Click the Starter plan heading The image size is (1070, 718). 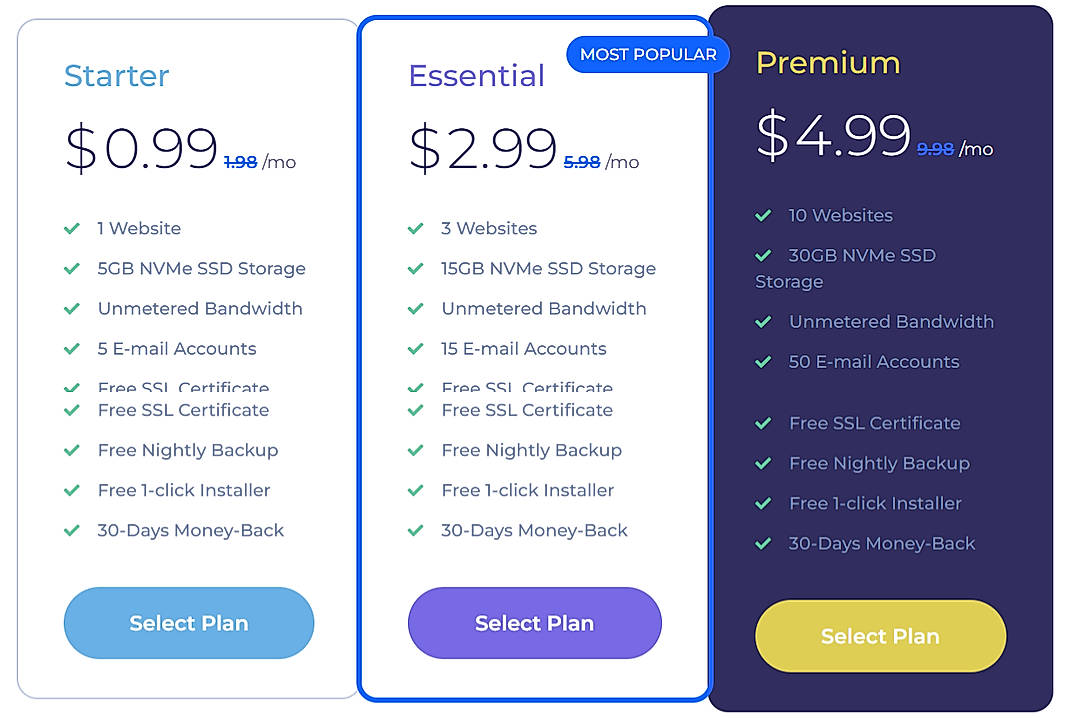(116, 75)
